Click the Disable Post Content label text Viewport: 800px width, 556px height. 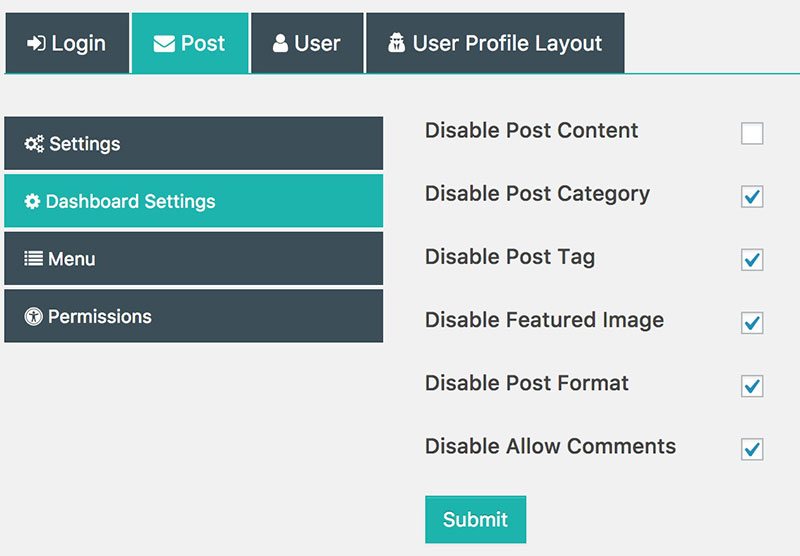pyautogui.click(x=531, y=131)
